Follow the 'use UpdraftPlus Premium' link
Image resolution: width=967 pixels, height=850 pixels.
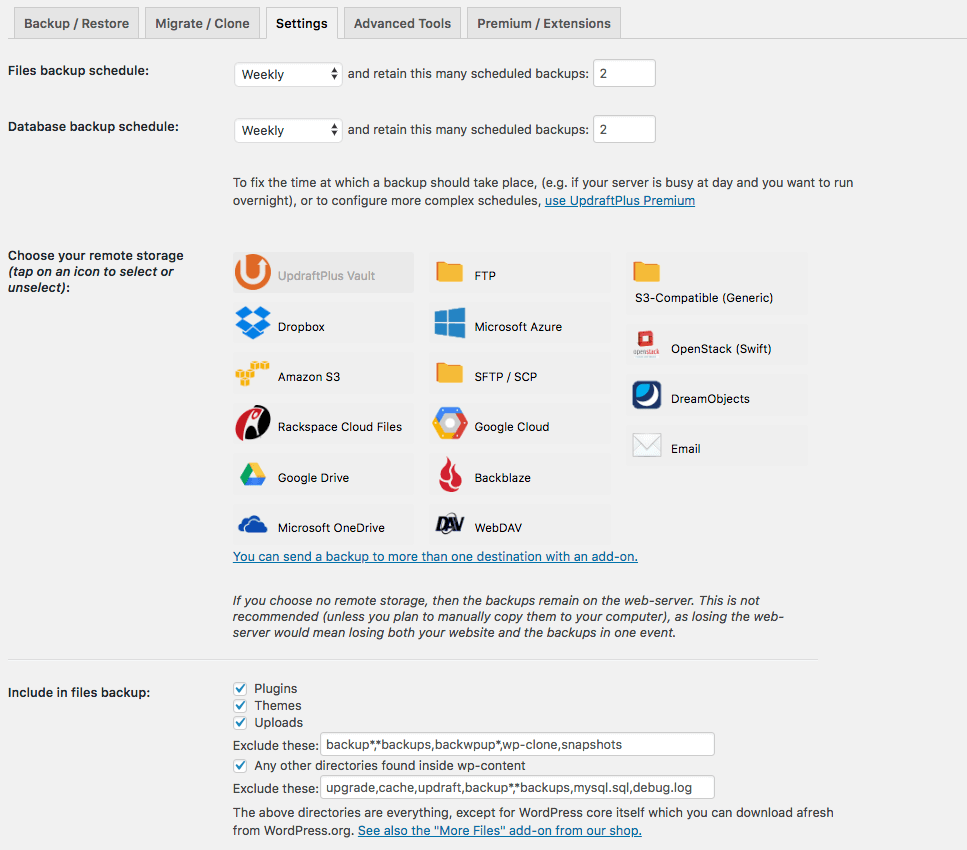pos(619,201)
